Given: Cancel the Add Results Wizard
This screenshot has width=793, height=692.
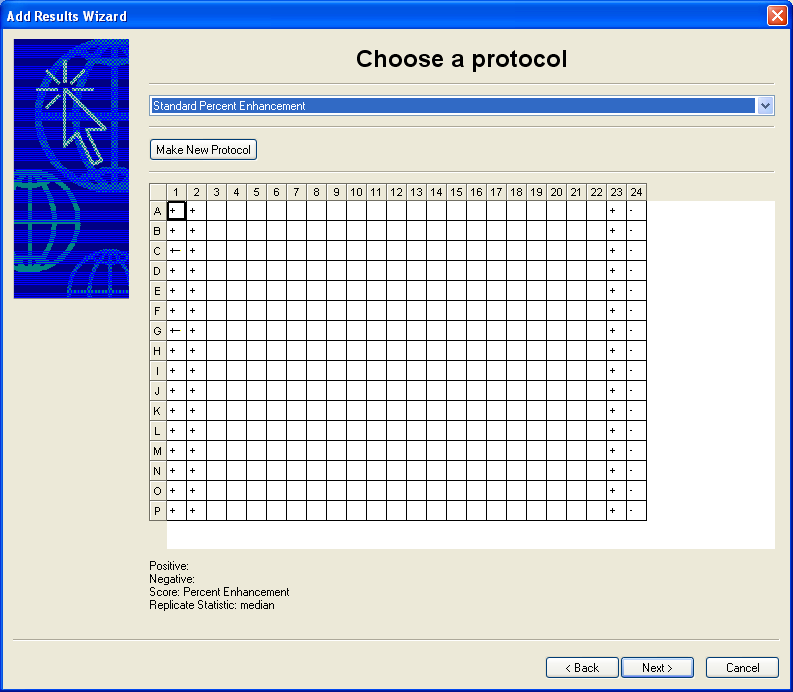Looking at the screenshot, I should coord(742,667).
